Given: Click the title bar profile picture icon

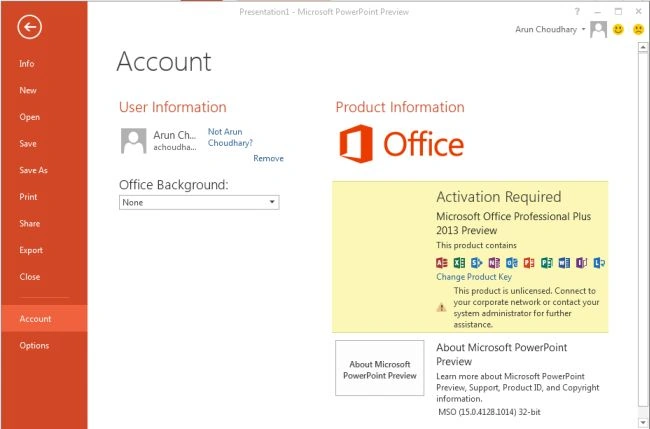Looking at the screenshot, I should coord(598,29).
